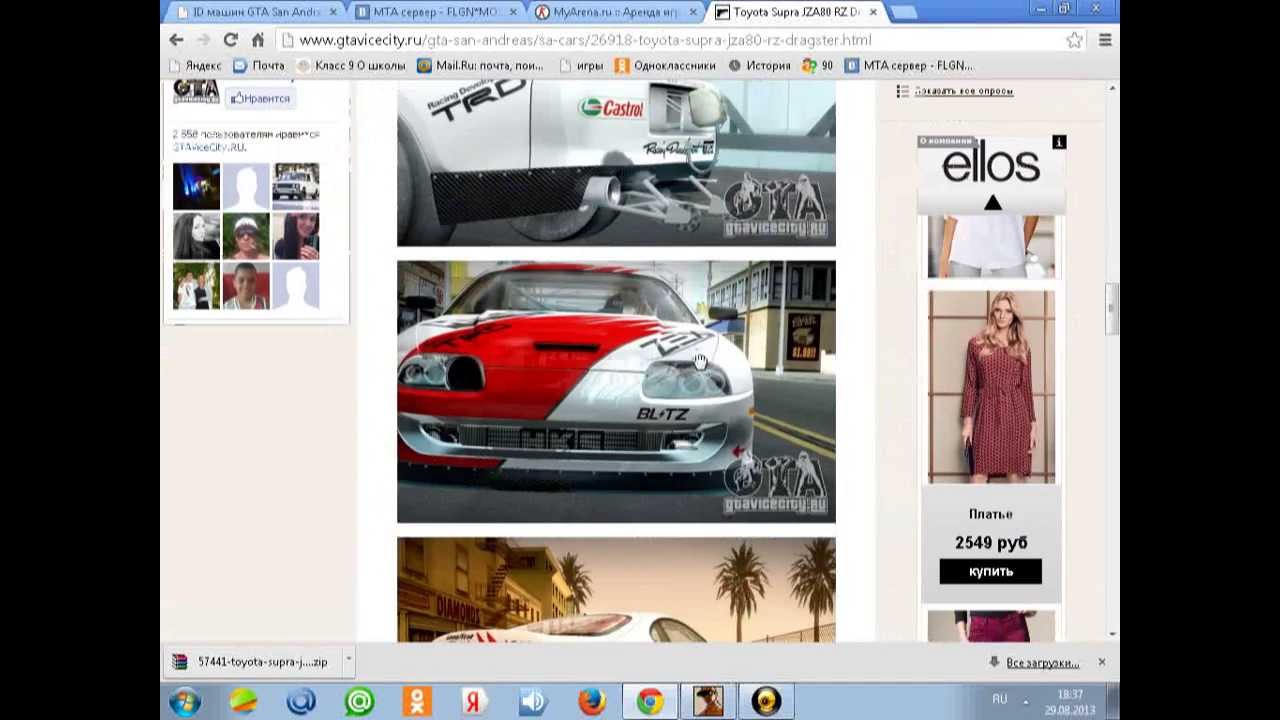The image size is (1280, 720).
Task: Reload the page with the refresh icon
Action: tap(230, 40)
